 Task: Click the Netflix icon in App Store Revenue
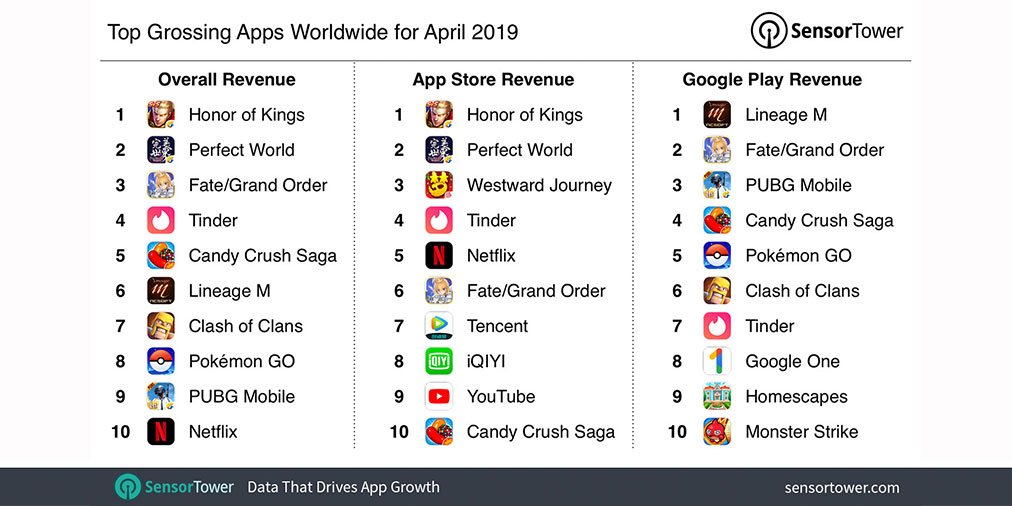click(x=439, y=256)
